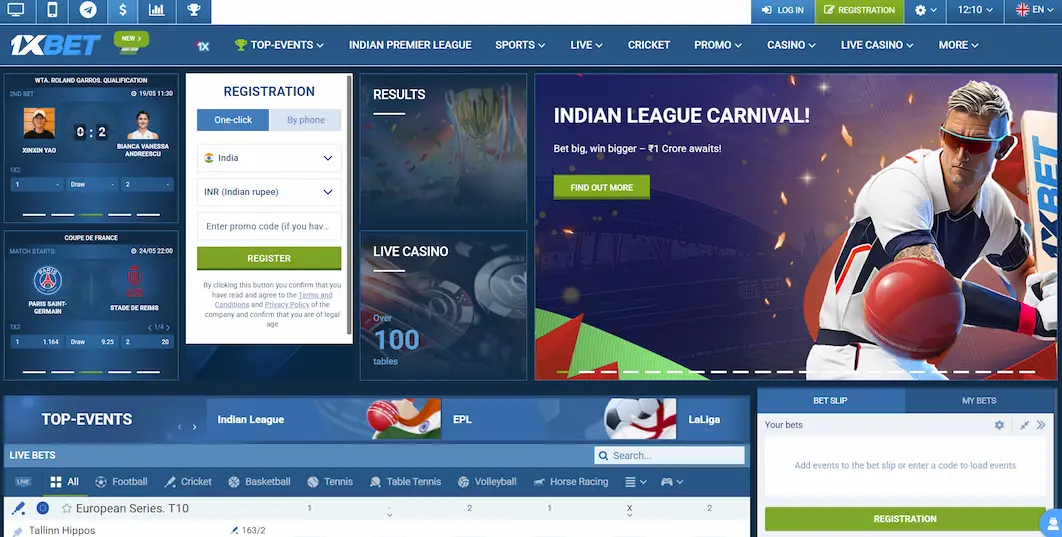Click the dollar sign payments icon
Image resolution: width=1062 pixels, height=537 pixels.
[x=122, y=10]
